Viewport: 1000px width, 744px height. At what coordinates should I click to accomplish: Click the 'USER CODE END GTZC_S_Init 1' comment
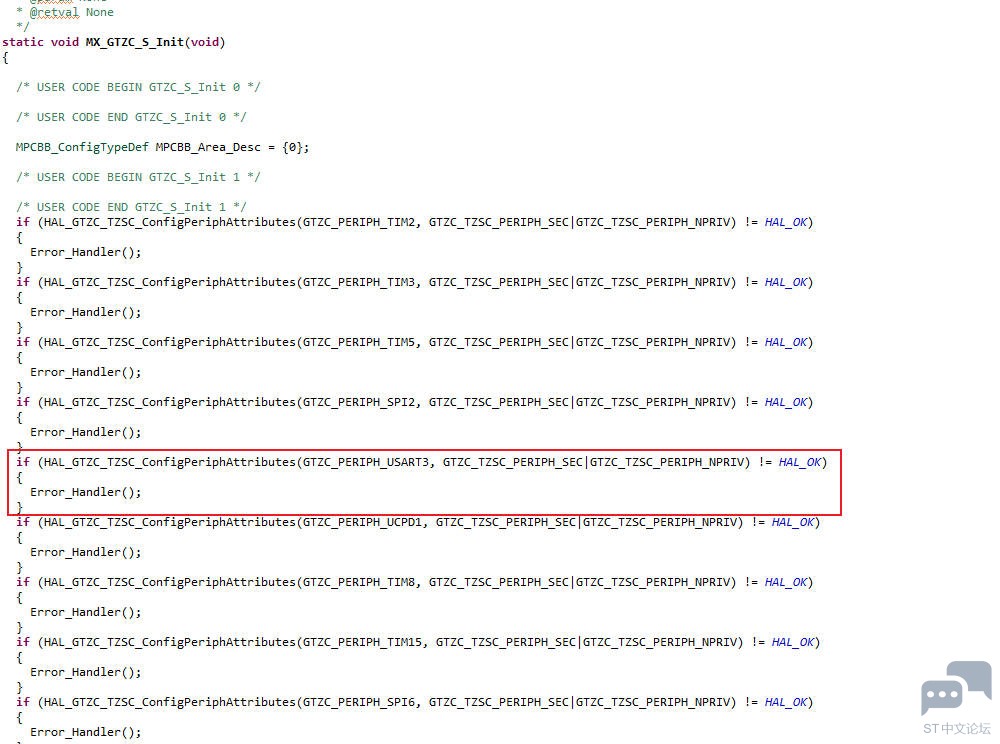click(x=131, y=207)
